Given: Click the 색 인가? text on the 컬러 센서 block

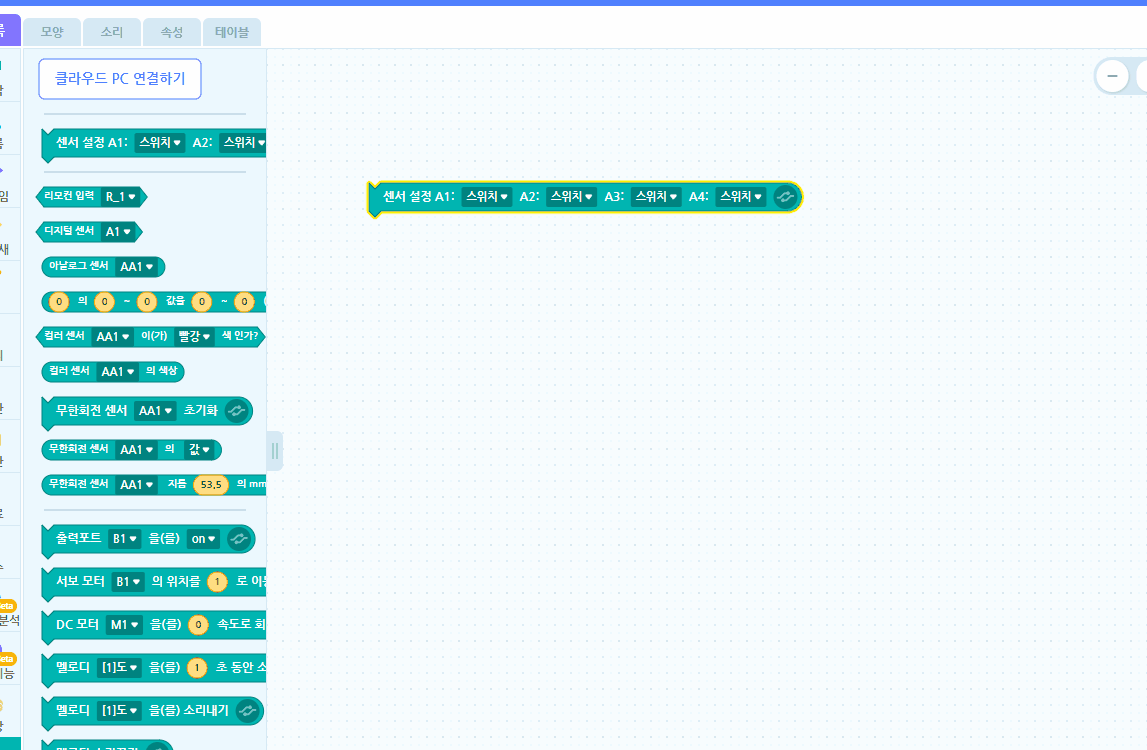Looking at the screenshot, I should tap(240, 336).
